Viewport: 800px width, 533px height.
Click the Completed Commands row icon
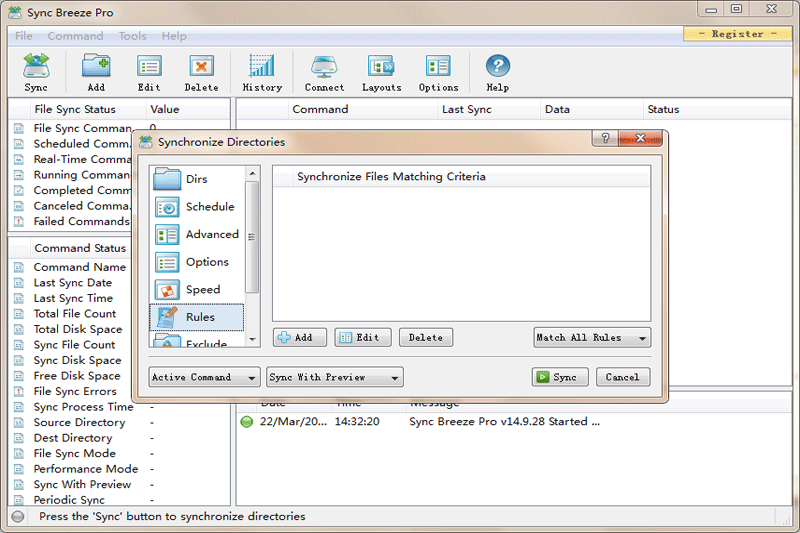pyautogui.click(x=19, y=190)
